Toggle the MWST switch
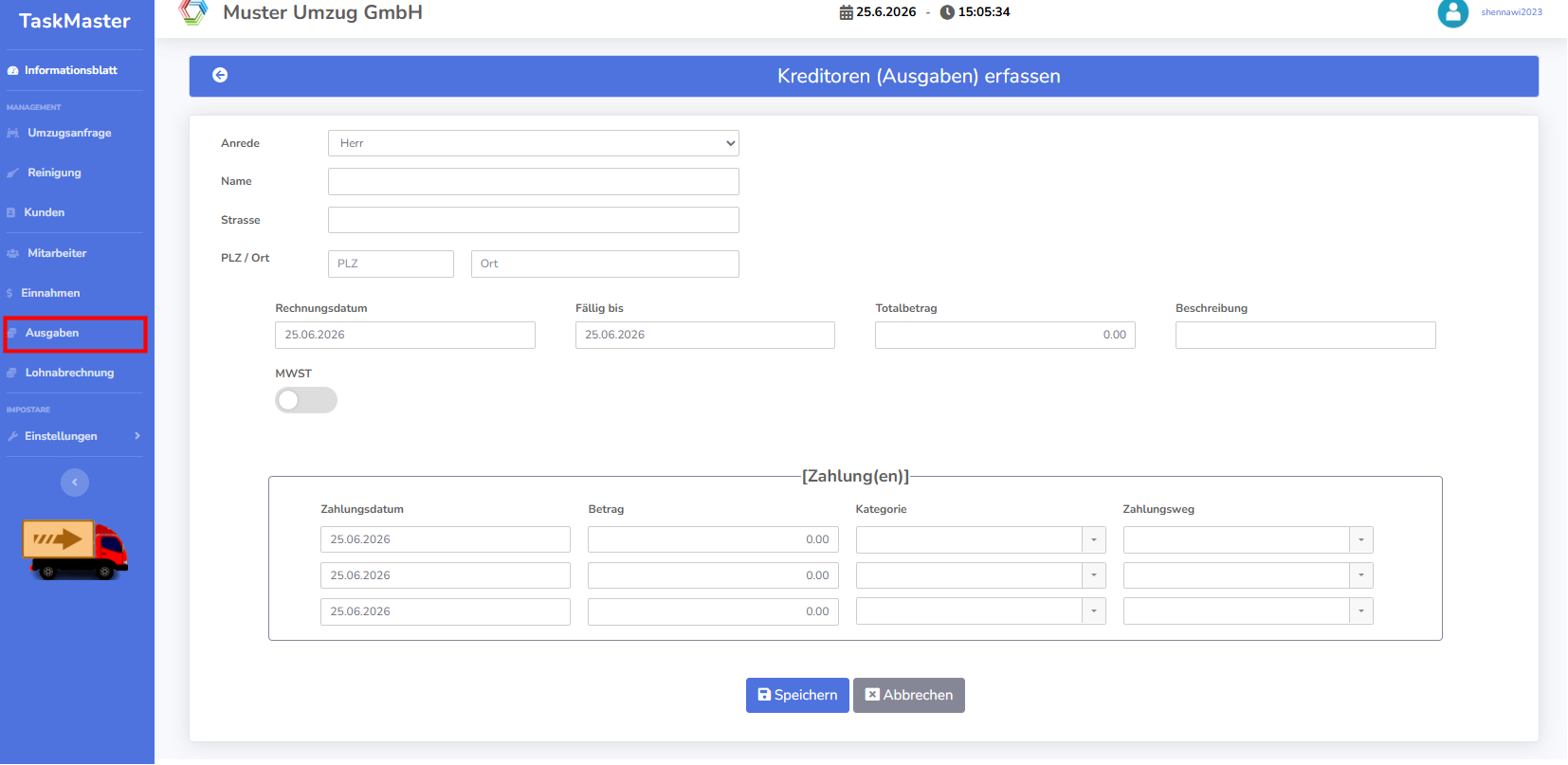This screenshot has width=1568, height=765. click(306, 400)
